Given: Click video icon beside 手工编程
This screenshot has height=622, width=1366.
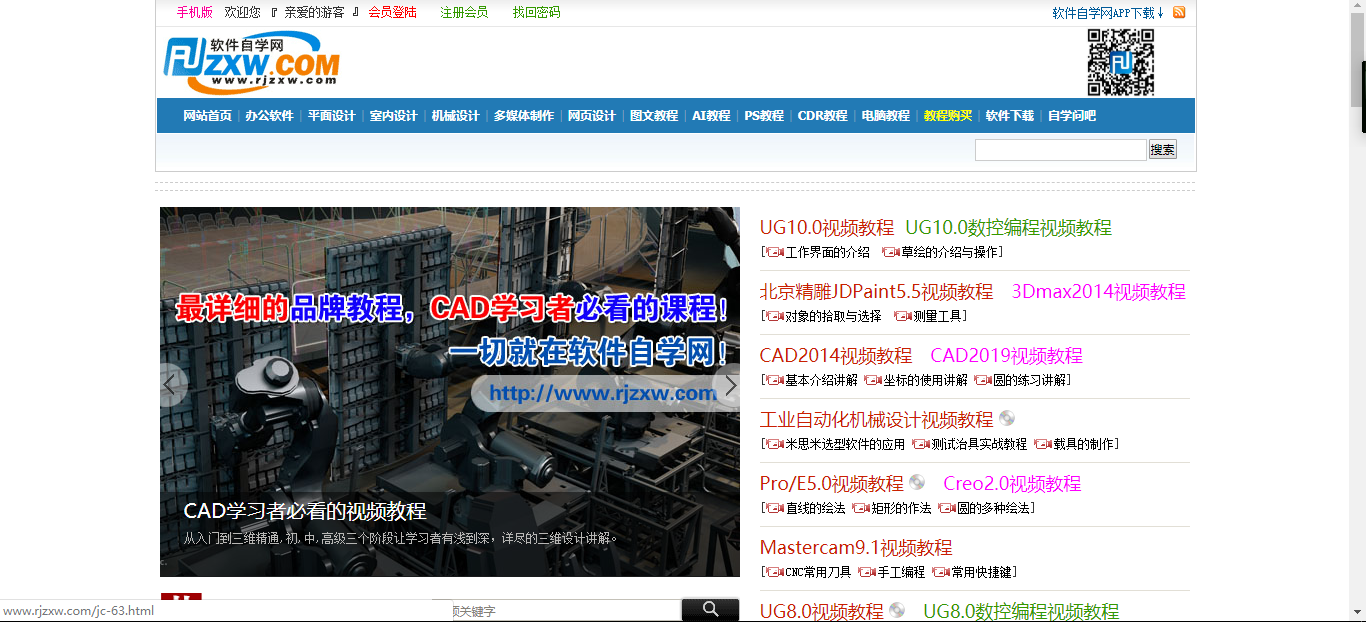Looking at the screenshot, I should (x=866, y=572).
